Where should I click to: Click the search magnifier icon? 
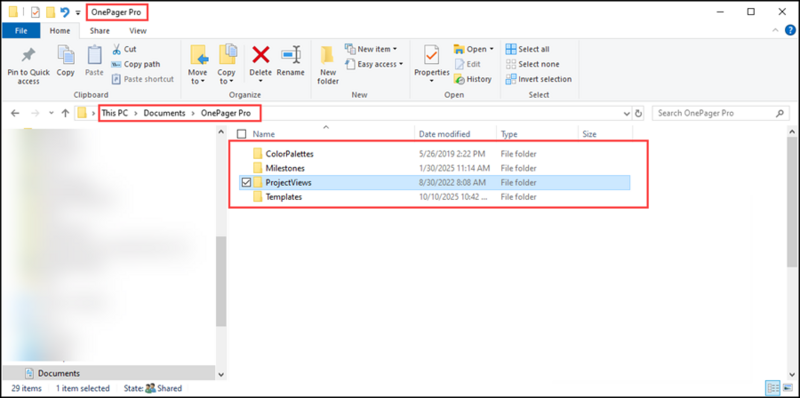[x=780, y=113]
